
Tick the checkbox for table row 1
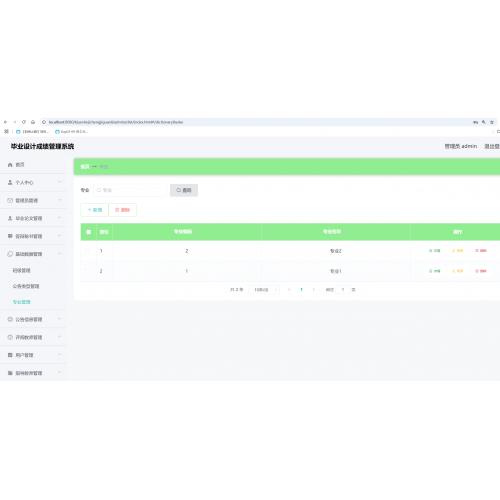88,251
